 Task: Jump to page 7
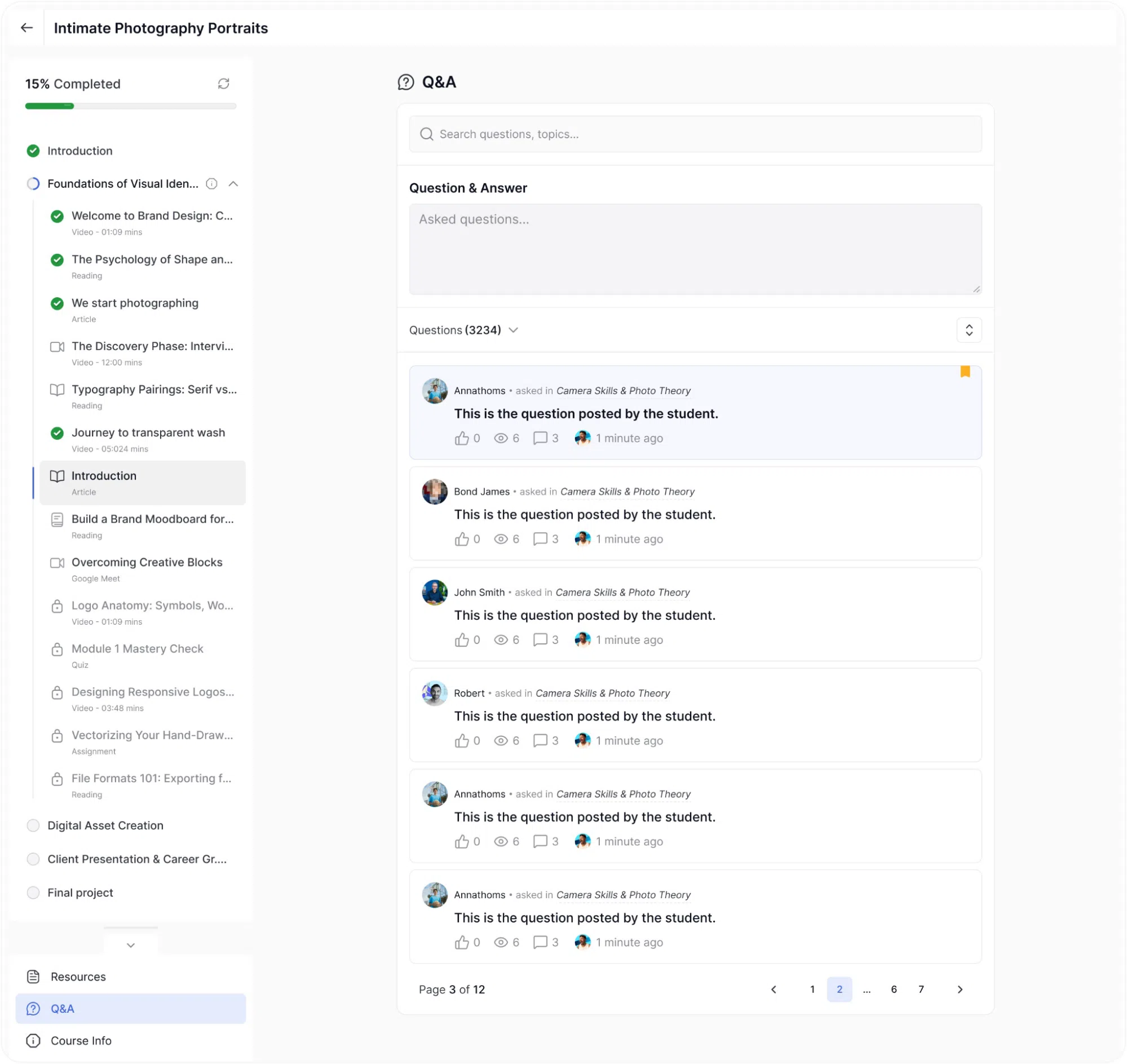coord(921,989)
